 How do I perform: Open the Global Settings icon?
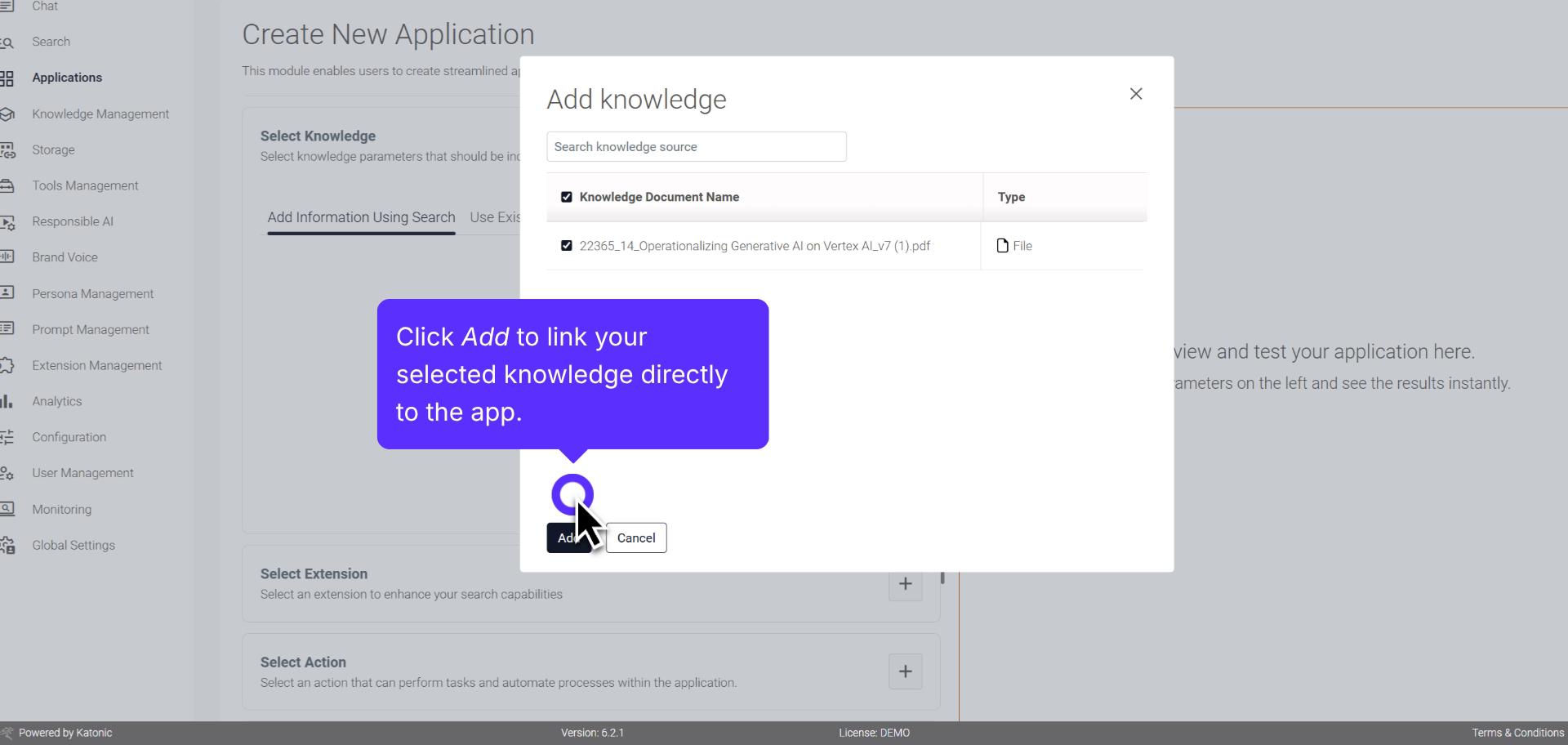[x=8, y=545]
